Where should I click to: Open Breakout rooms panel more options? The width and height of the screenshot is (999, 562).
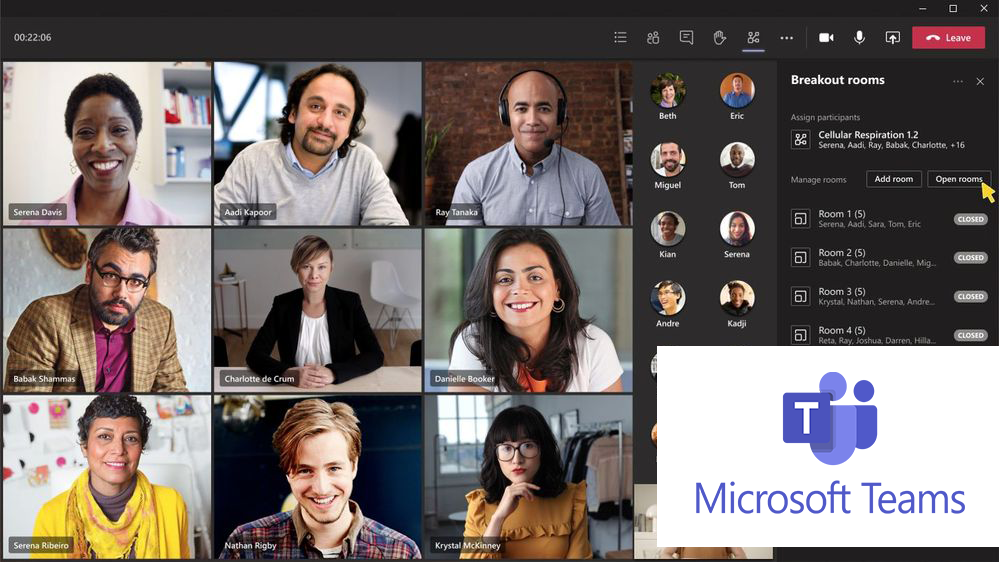pos(958,82)
